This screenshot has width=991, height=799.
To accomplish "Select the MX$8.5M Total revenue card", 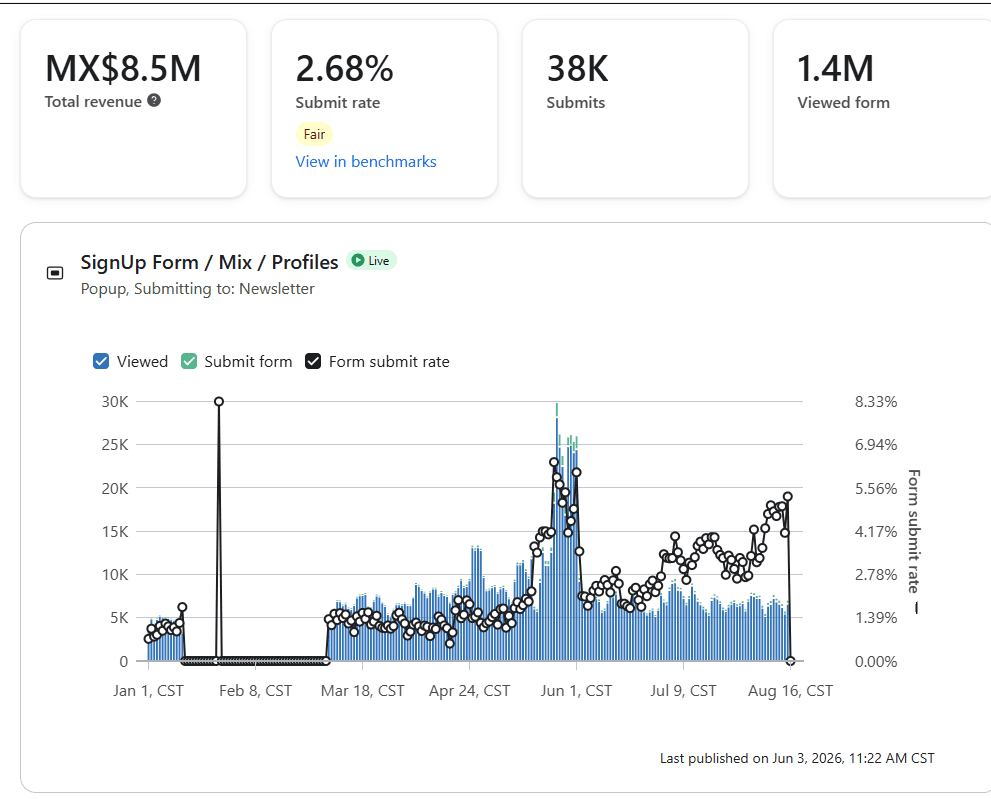I will [133, 109].
